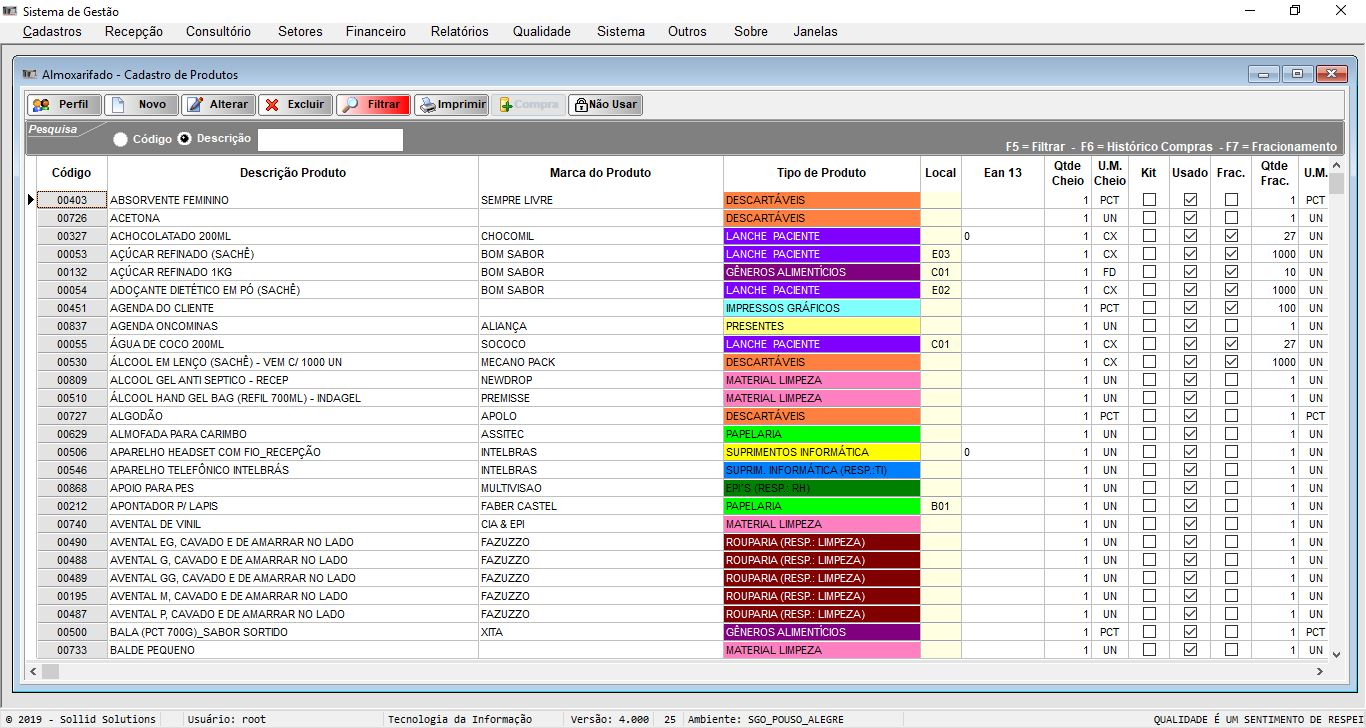Open the Relatórios menu
The image size is (1366, 728).
[460, 31]
